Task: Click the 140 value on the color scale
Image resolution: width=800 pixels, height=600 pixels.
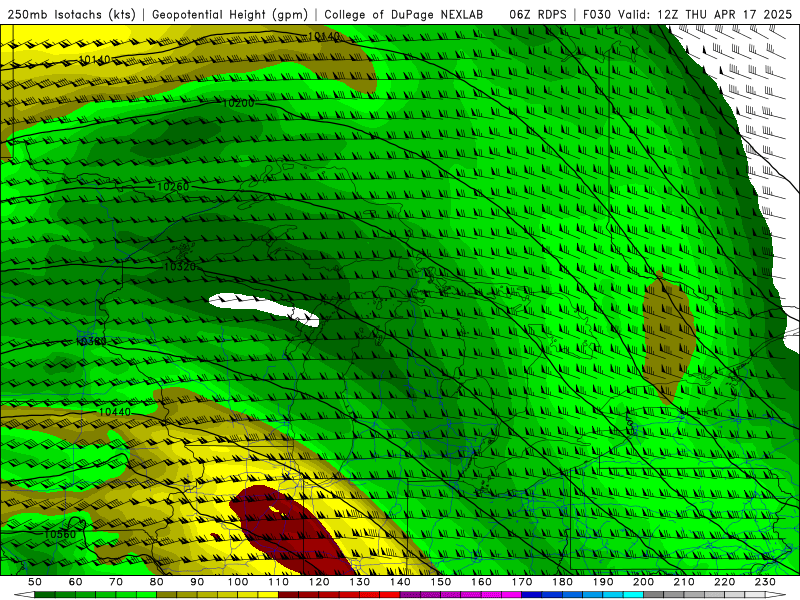Action: coord(401,582)
